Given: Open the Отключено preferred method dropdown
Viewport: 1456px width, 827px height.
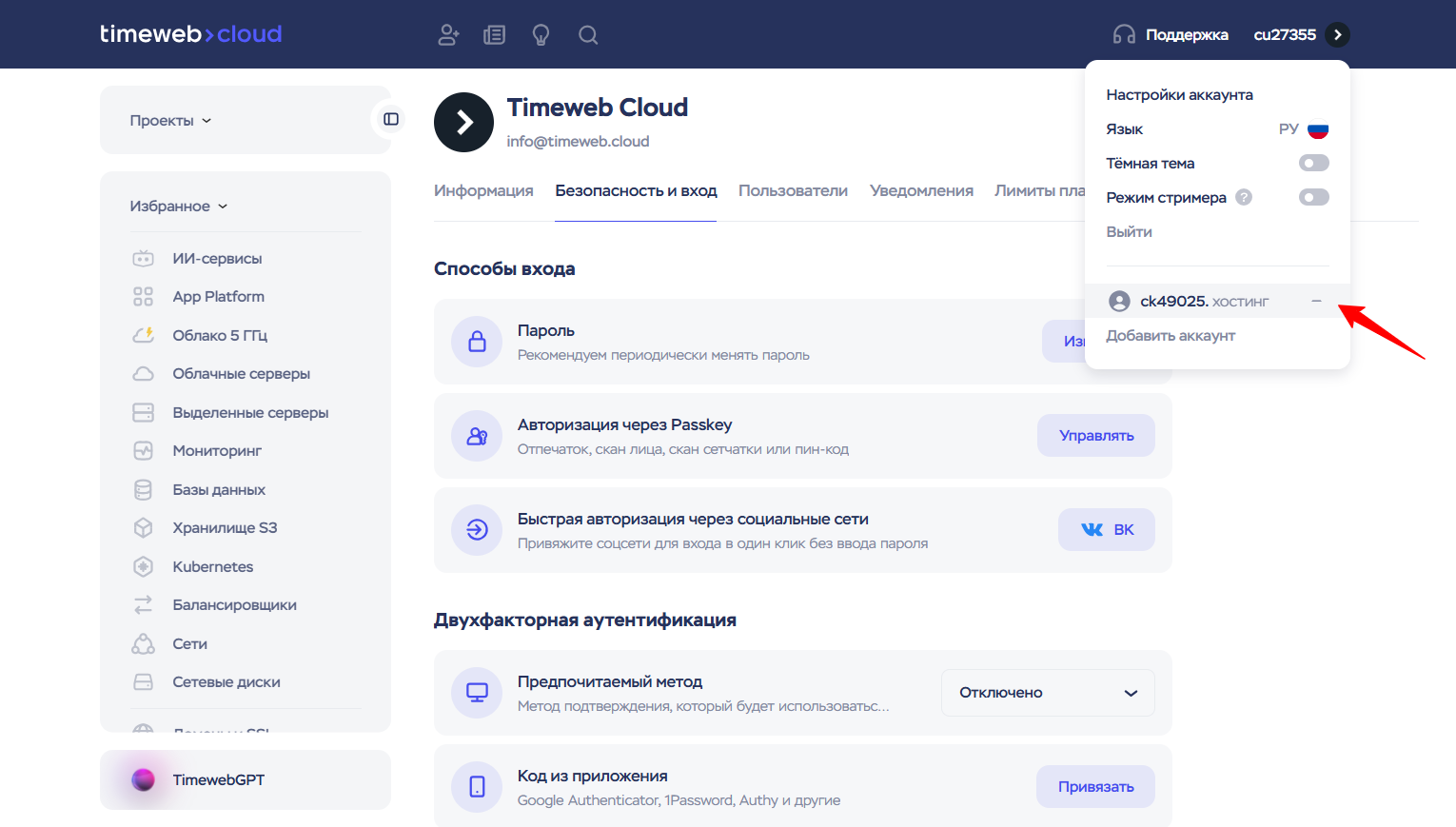Looking at the screenshot, I should [x=1048, y=693].
